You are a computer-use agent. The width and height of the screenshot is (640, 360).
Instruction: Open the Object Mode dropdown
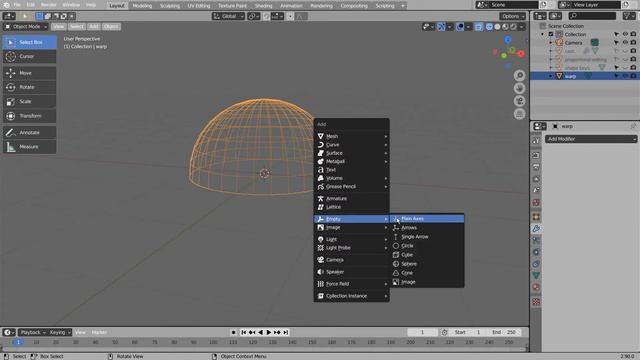(x=25, y=27)
